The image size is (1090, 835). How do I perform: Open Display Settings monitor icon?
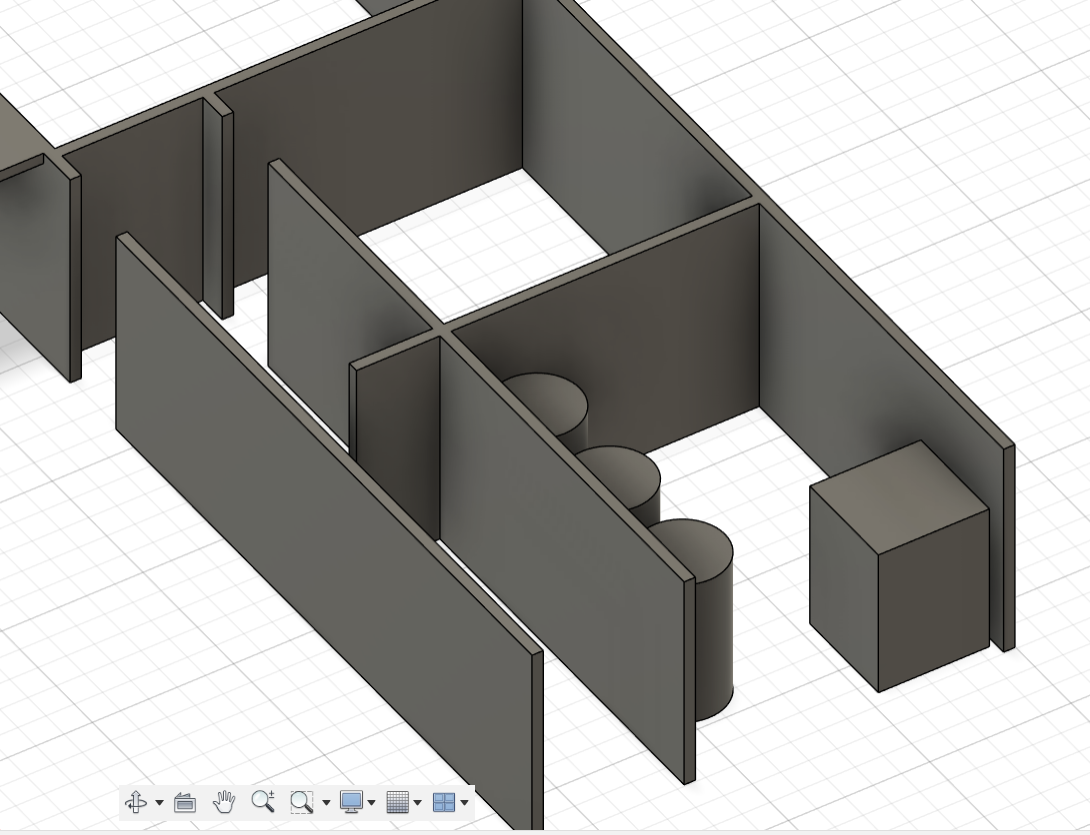(351, 802)
